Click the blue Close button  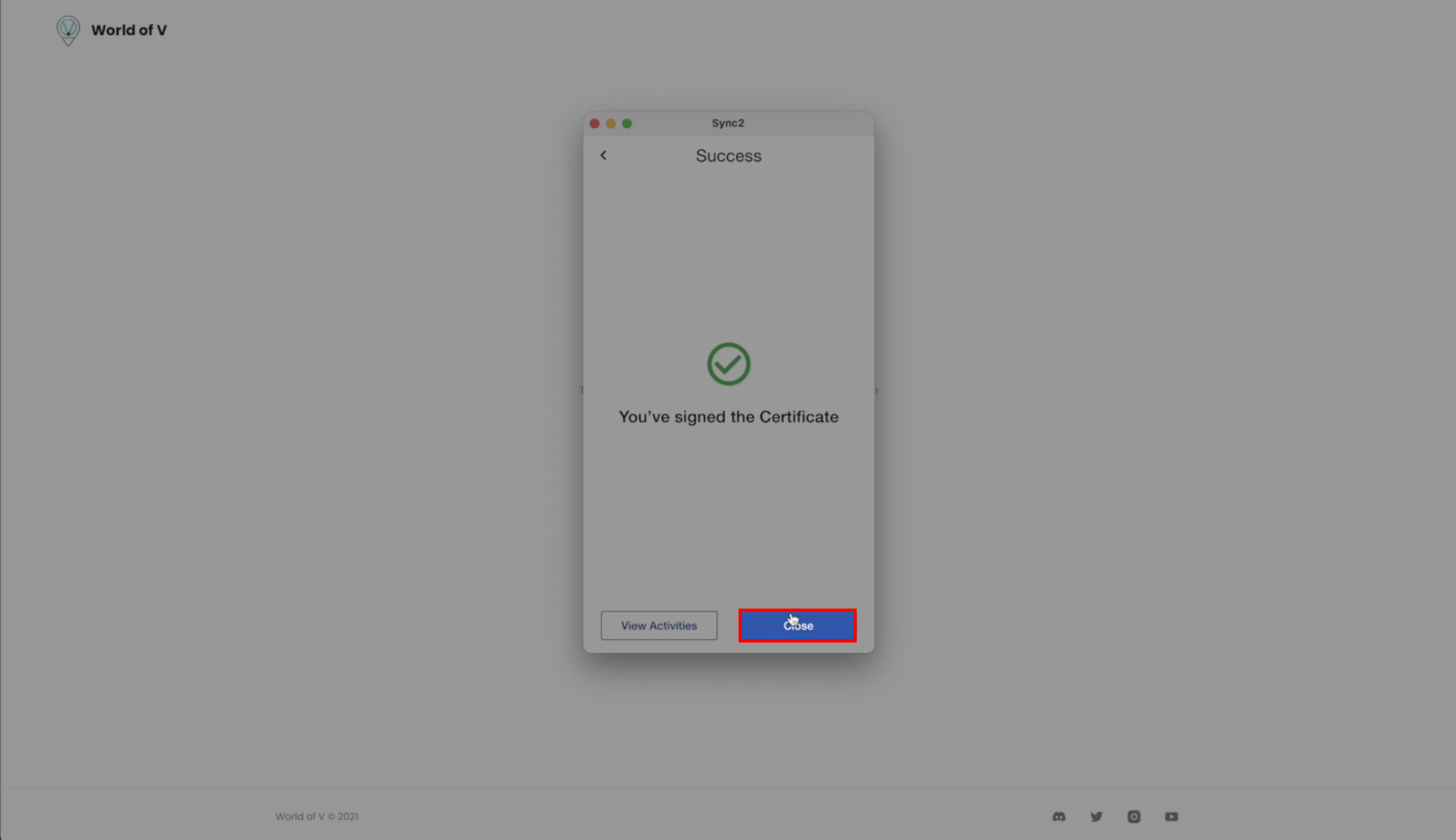coord(798,626)
